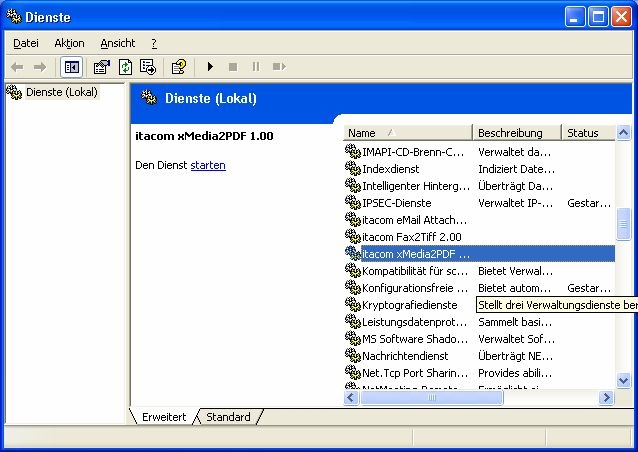Click the description Sammelt basi...
This screenshot has height=452, width=638.
515,322
